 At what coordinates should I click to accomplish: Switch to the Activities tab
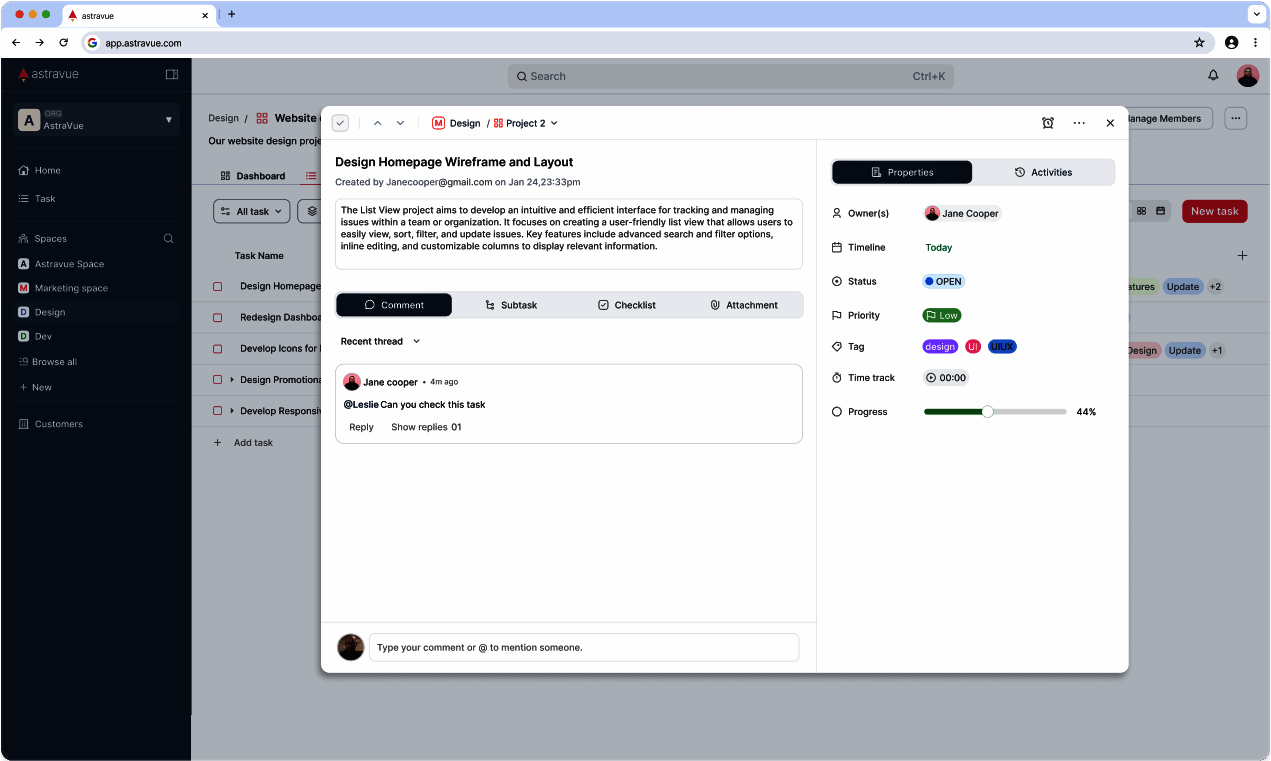(1043, 172)
